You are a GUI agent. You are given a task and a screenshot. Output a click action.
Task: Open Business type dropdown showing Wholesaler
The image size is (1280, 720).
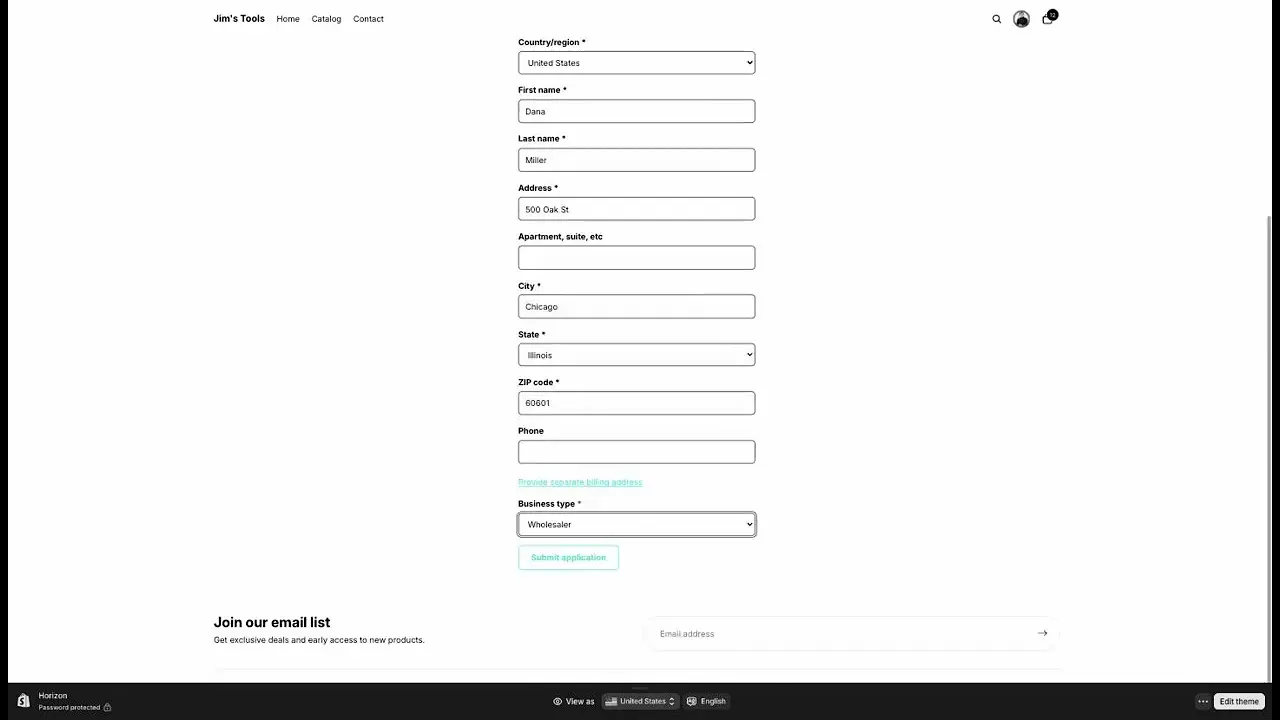click(636, 524)
